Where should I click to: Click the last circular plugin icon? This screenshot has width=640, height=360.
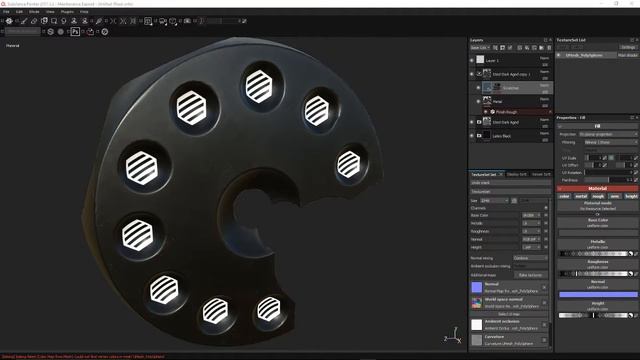pyautogui.click(x=105, y=31)
